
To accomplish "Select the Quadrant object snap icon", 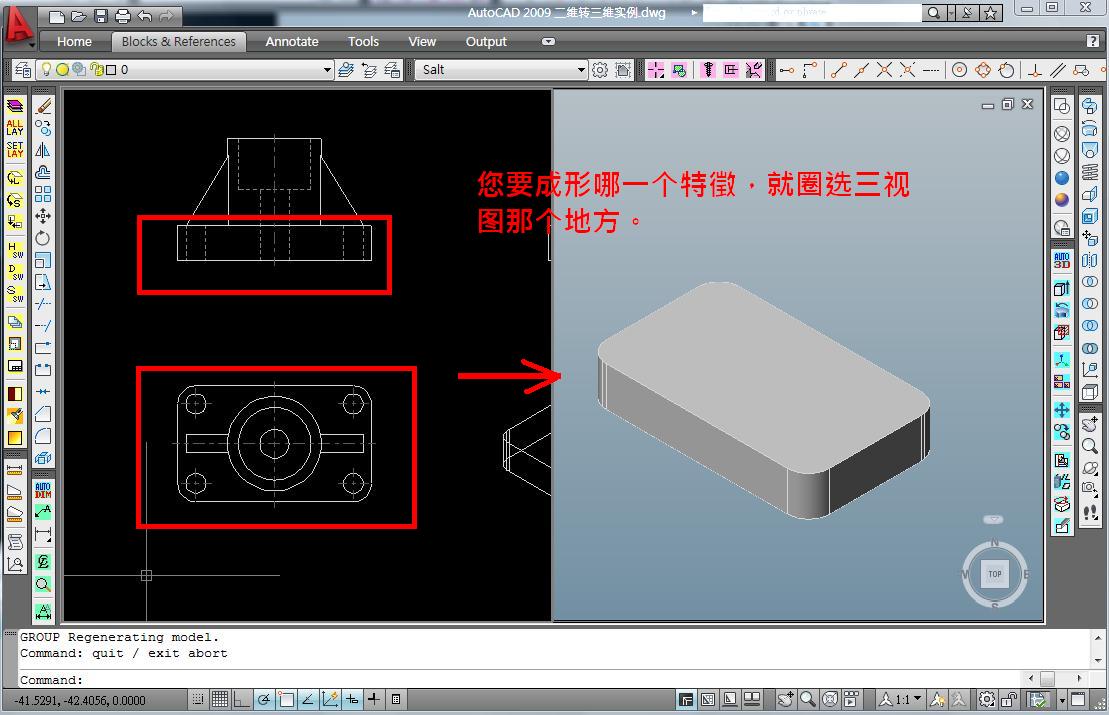I will click(x=983, y=69).
